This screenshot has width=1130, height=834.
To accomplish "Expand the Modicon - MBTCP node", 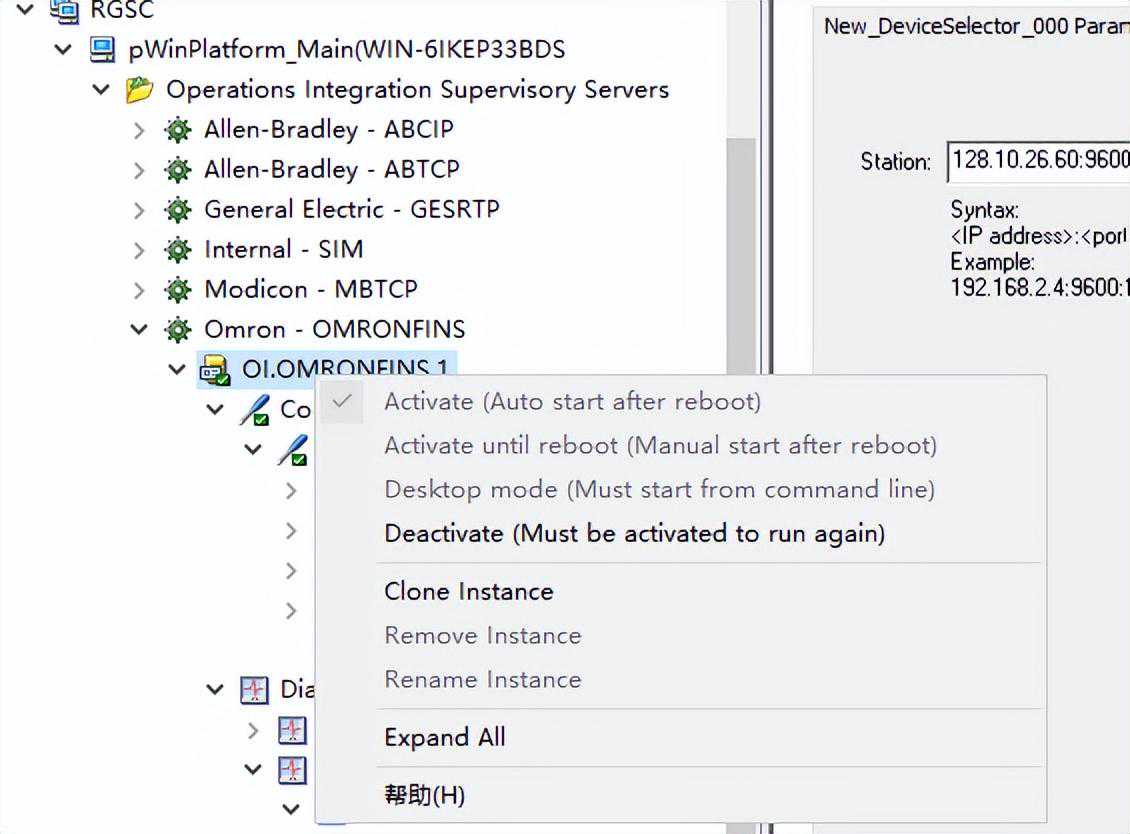I will point(139,290).
